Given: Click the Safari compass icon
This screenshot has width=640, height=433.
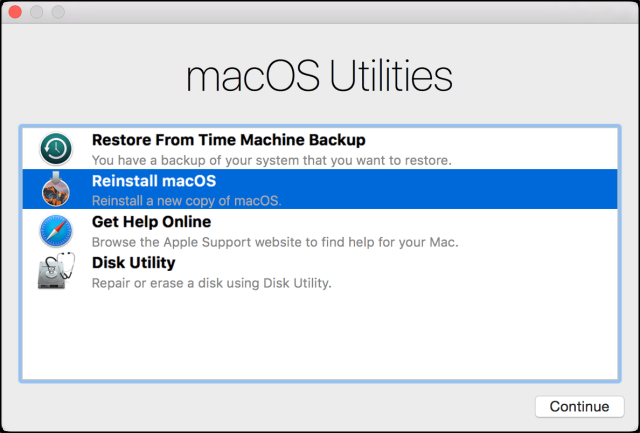Looking at the screenshot, I should point(56,230).
